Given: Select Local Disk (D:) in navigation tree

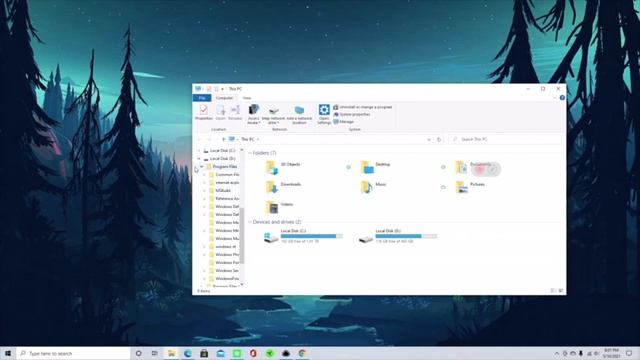Looking at the screenshot, I should 222,158.
